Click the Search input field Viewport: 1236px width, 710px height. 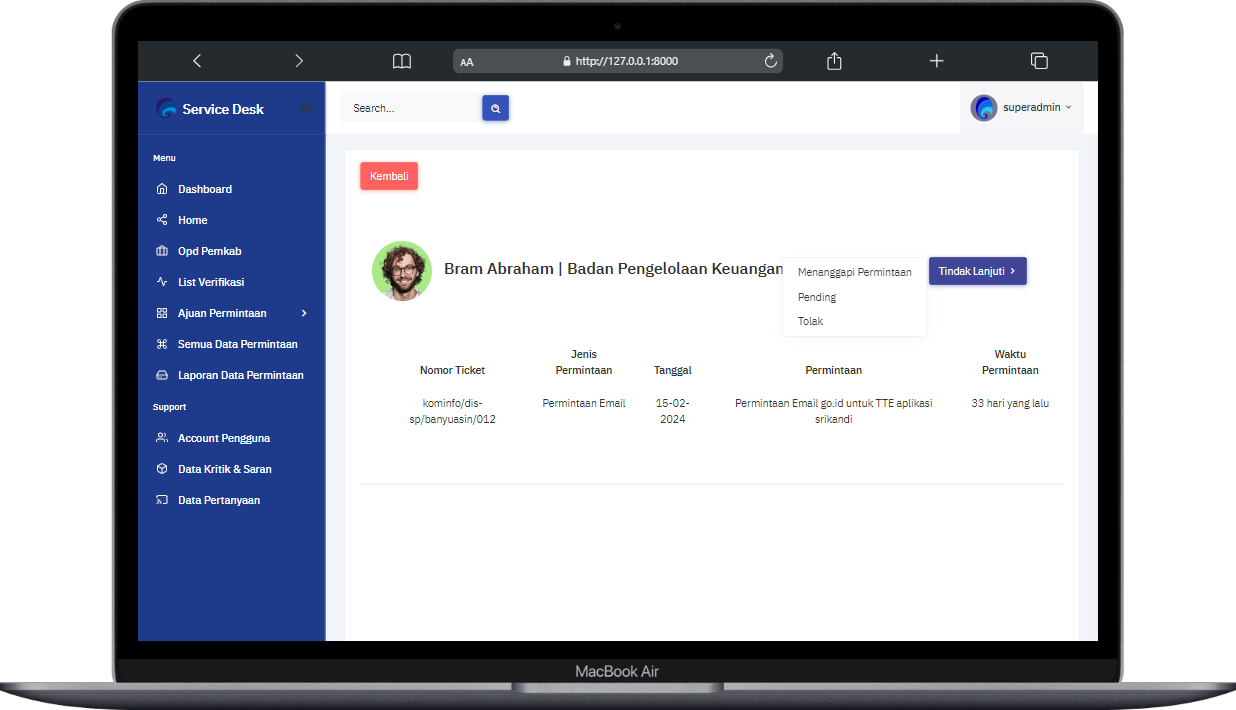411,108
